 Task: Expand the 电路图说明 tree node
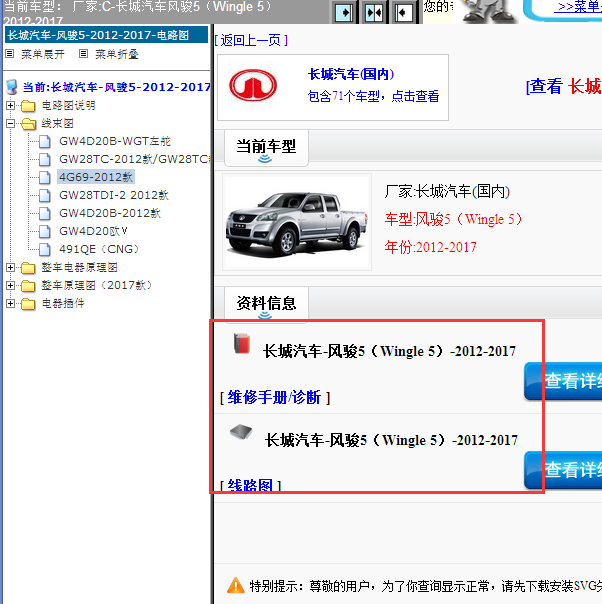point(10,105)
